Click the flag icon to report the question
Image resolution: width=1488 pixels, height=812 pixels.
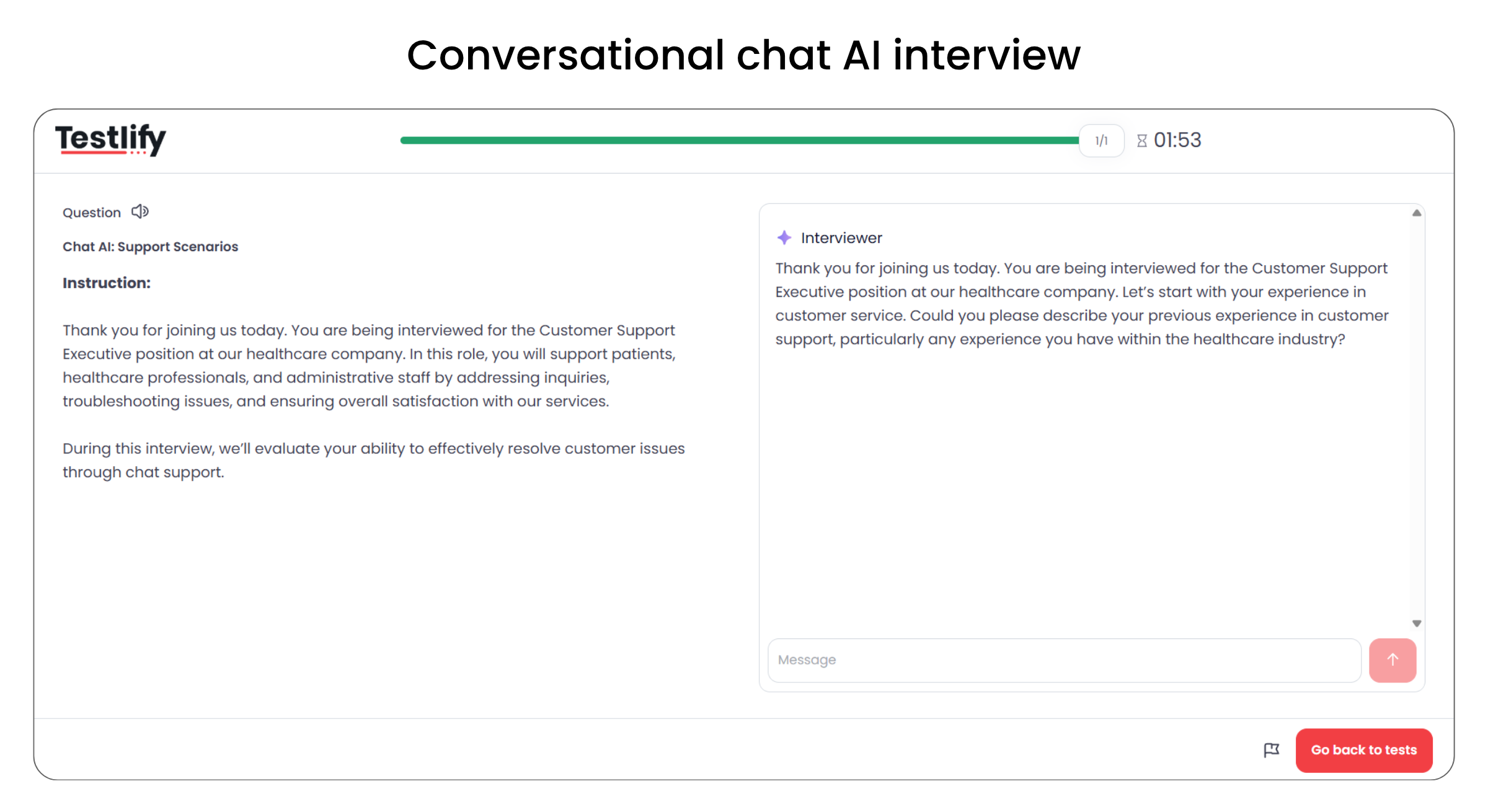(1271, 750)
